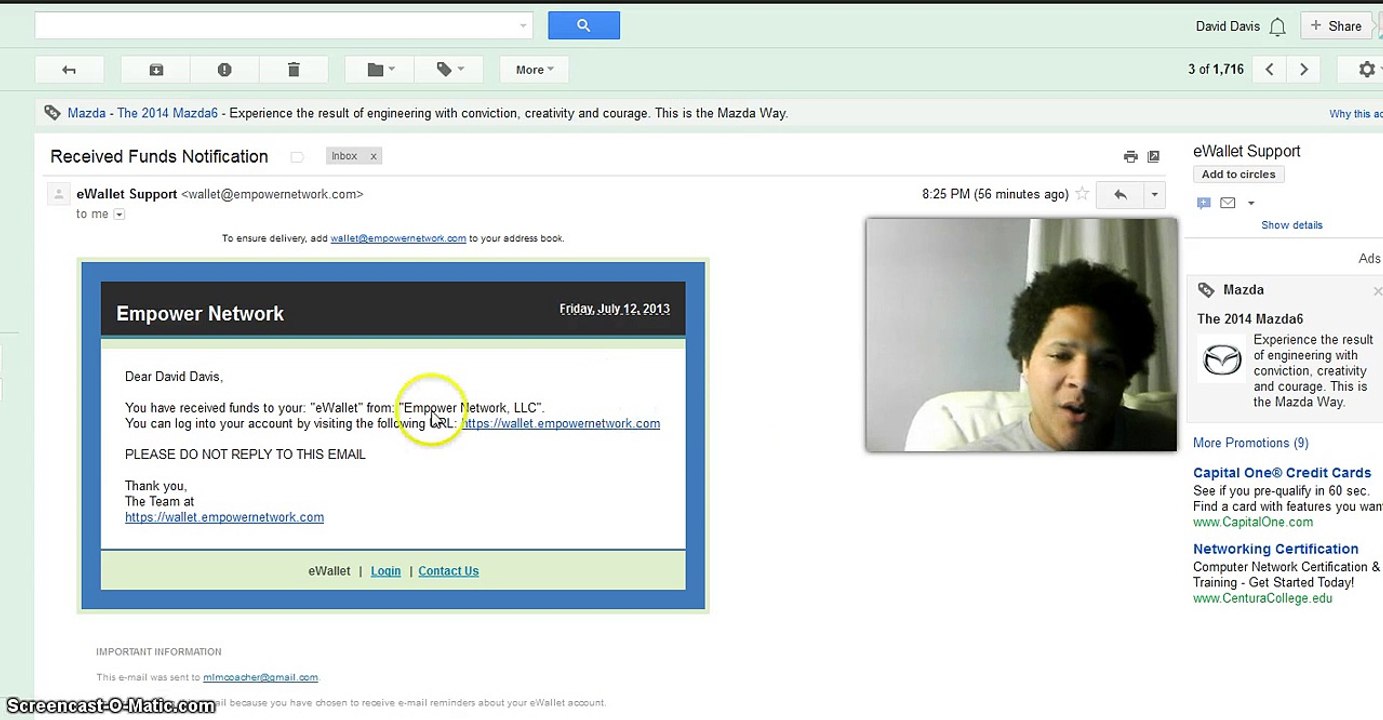Open the Mazda - The 2014 Mazda6 banner ad link

click(143, 113)
